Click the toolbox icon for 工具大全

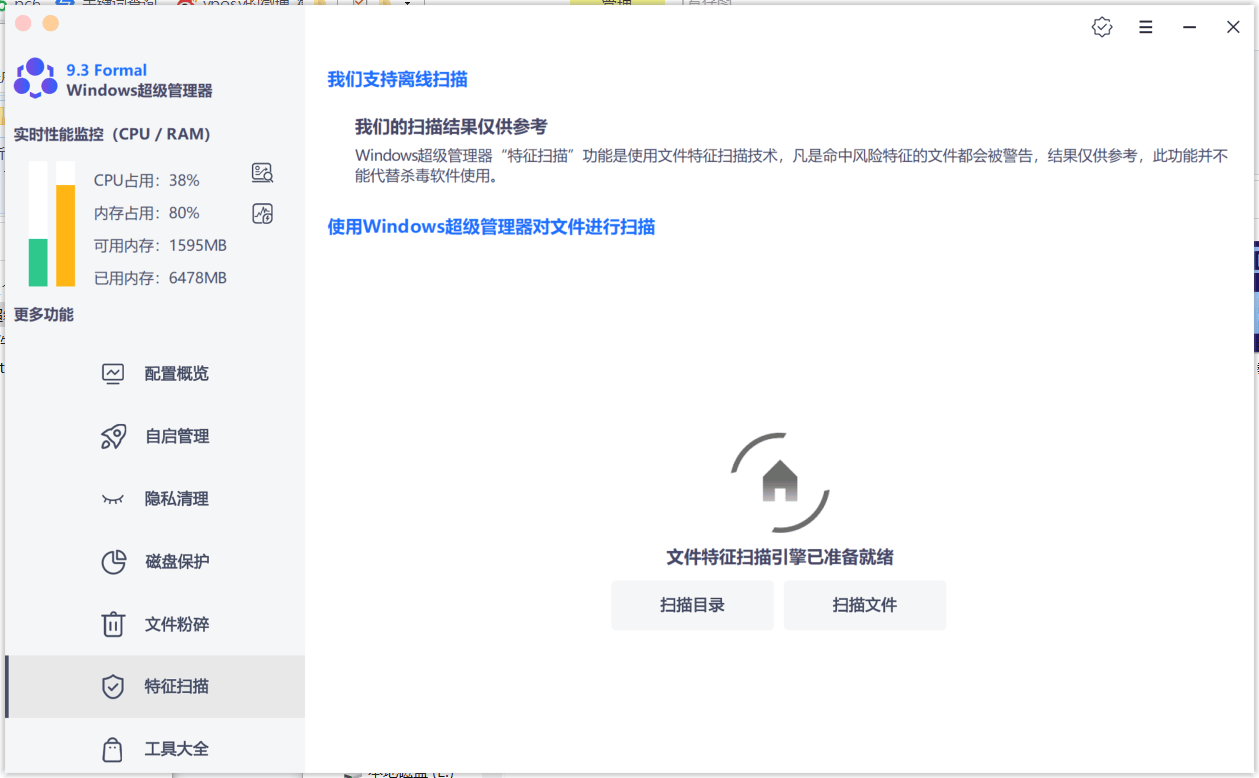coord(113,748)
